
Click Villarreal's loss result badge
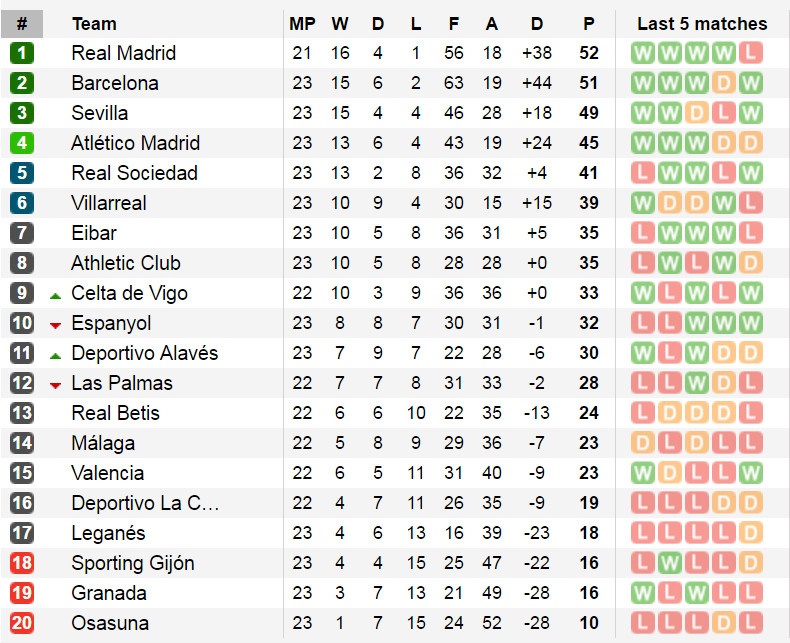750,203
